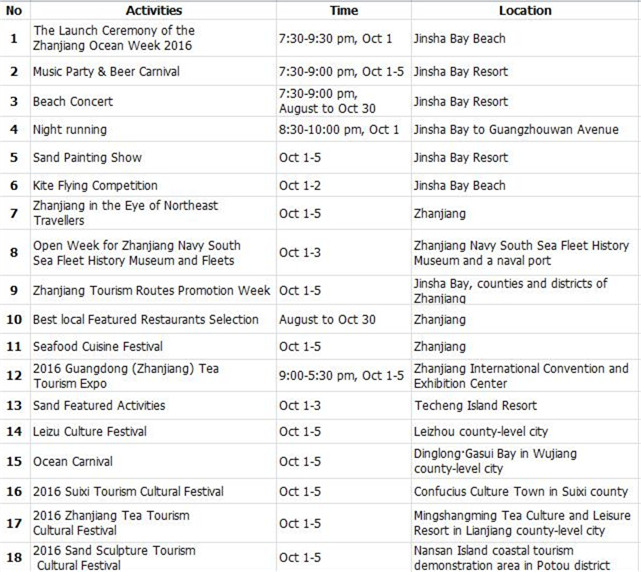Click the Location column header
The height and width of the screenshot is (572, 641).
click(x=524, y=10)
